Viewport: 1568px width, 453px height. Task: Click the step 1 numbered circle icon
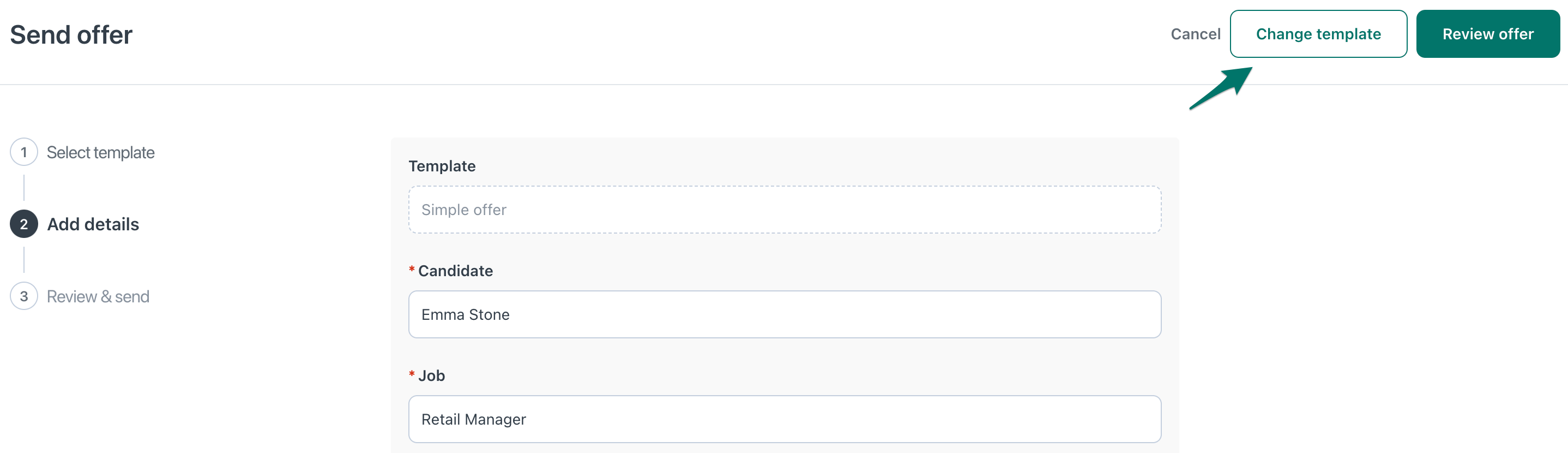pos(24,152)
